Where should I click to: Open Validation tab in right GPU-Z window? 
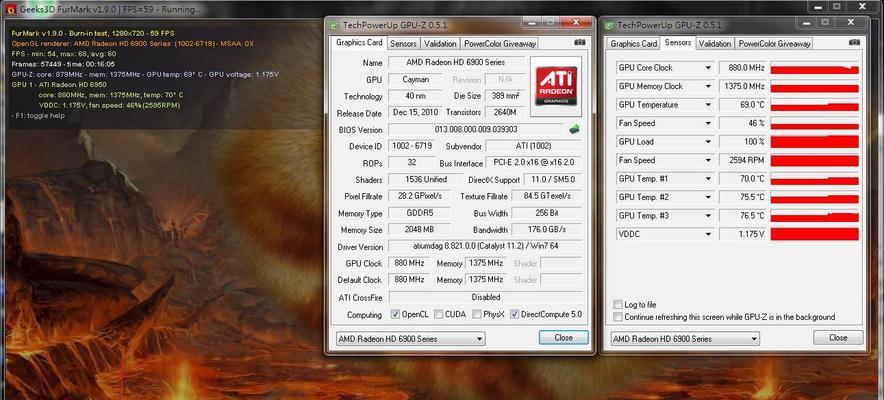(715, 43)
